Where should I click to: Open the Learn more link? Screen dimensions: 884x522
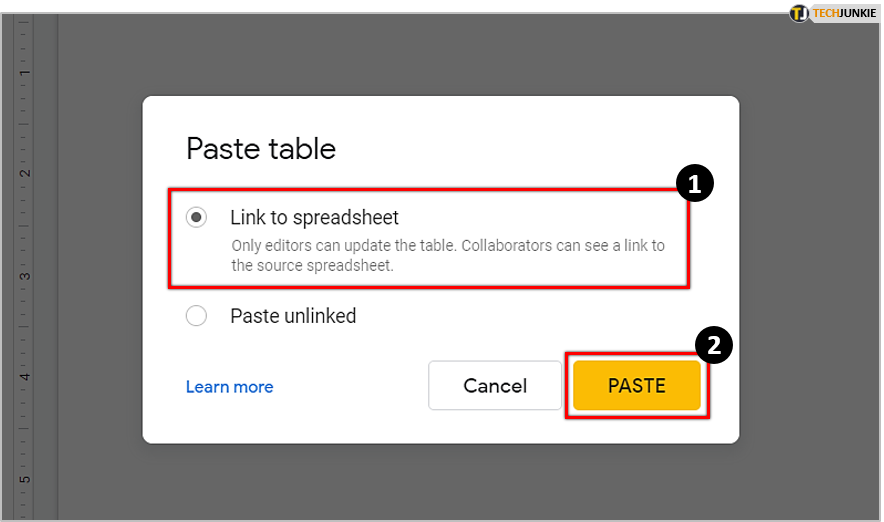pyautogui.click(x=229, y=387)
